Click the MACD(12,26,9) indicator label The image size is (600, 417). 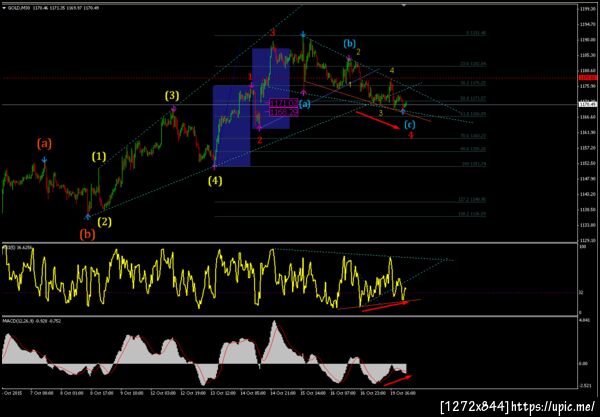pos(31,321)
